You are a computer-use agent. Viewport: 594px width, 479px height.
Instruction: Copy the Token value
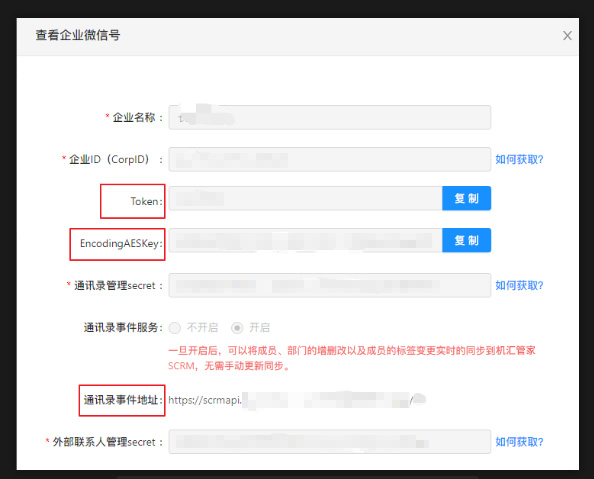tap(466, 198)
